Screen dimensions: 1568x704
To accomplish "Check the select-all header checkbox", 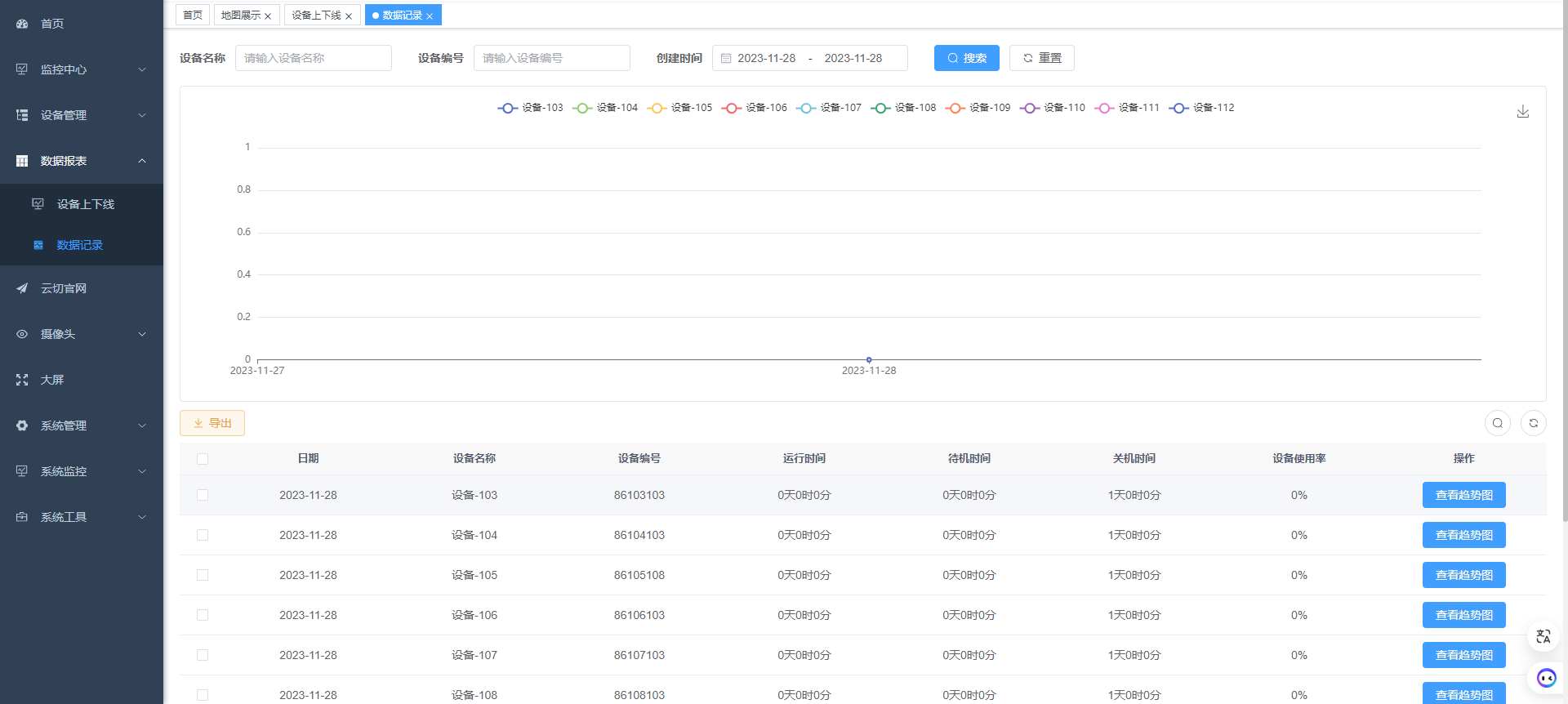I will point(203,459).
